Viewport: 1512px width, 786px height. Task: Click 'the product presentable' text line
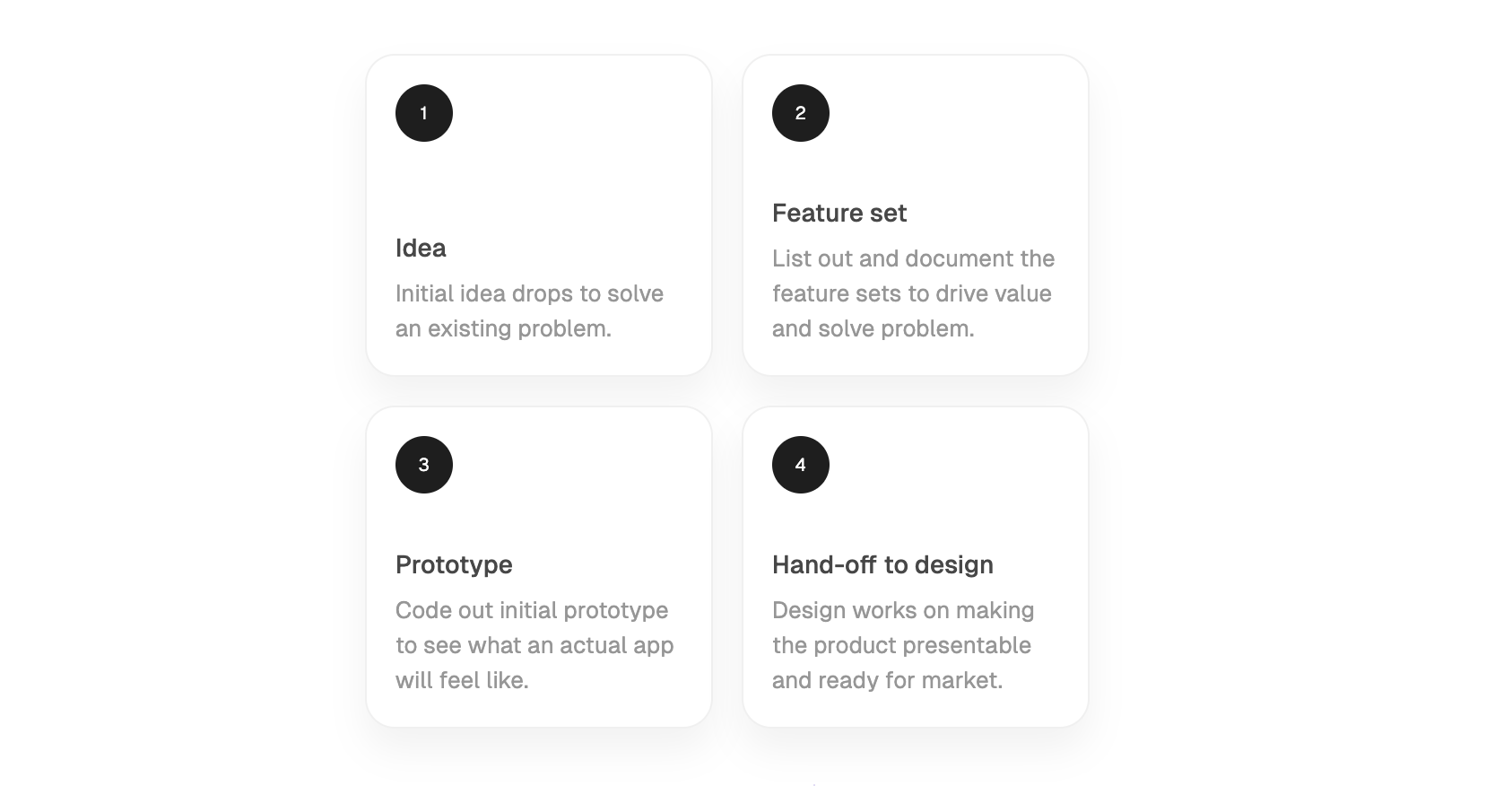pos(901,645)
